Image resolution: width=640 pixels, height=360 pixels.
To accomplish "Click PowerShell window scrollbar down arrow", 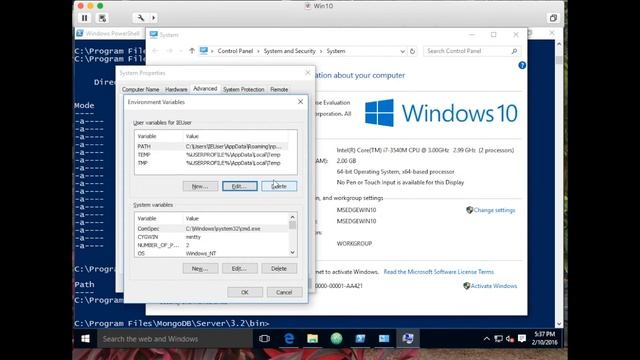I will [559, 324].
